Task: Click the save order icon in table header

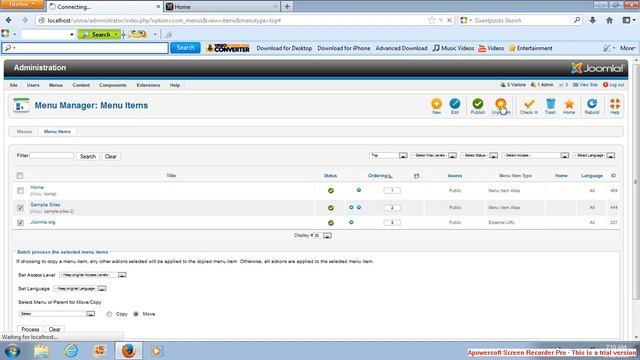Action: [416, 176]
